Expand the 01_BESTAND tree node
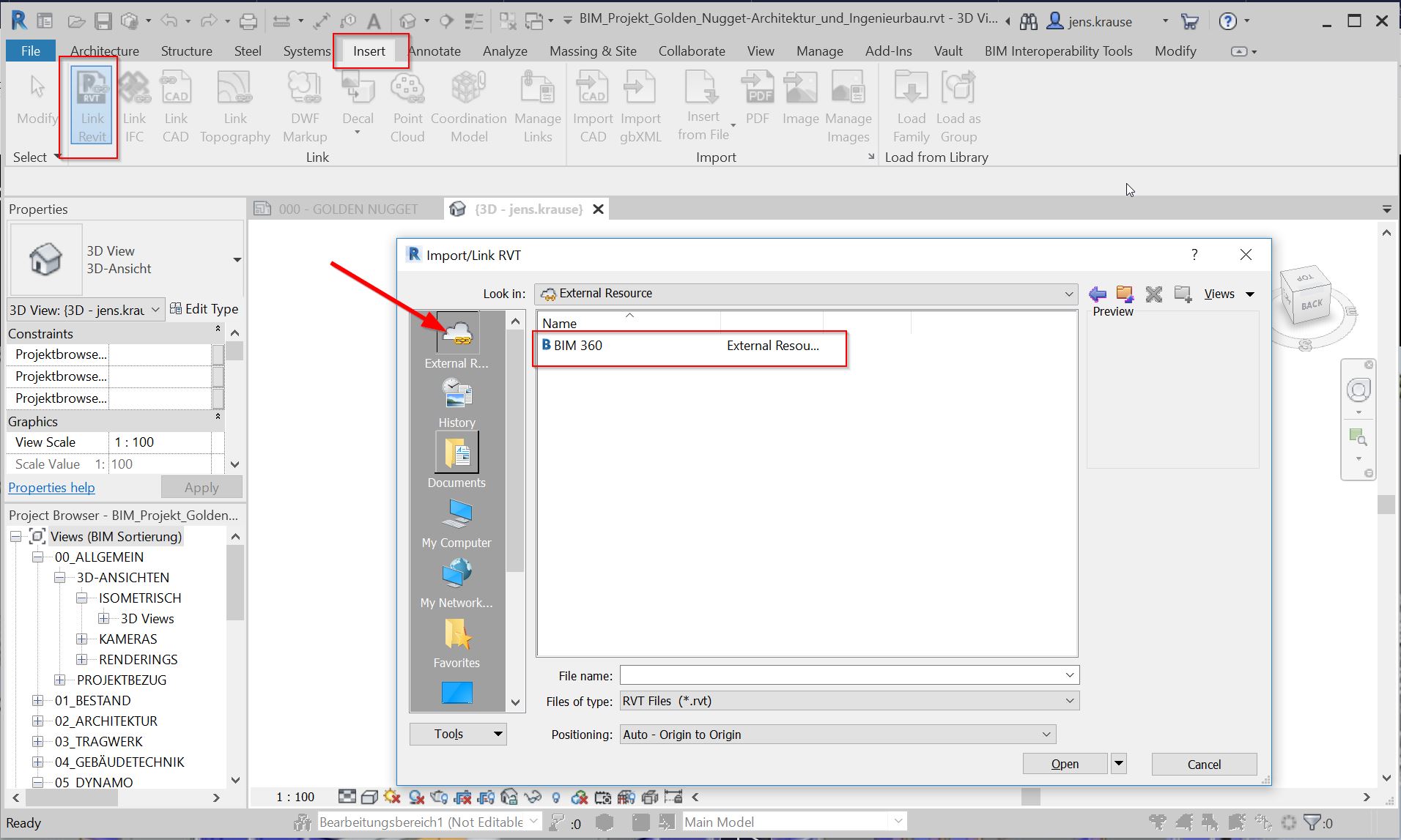Screen dimensions: 1401x840 [39, 700]
